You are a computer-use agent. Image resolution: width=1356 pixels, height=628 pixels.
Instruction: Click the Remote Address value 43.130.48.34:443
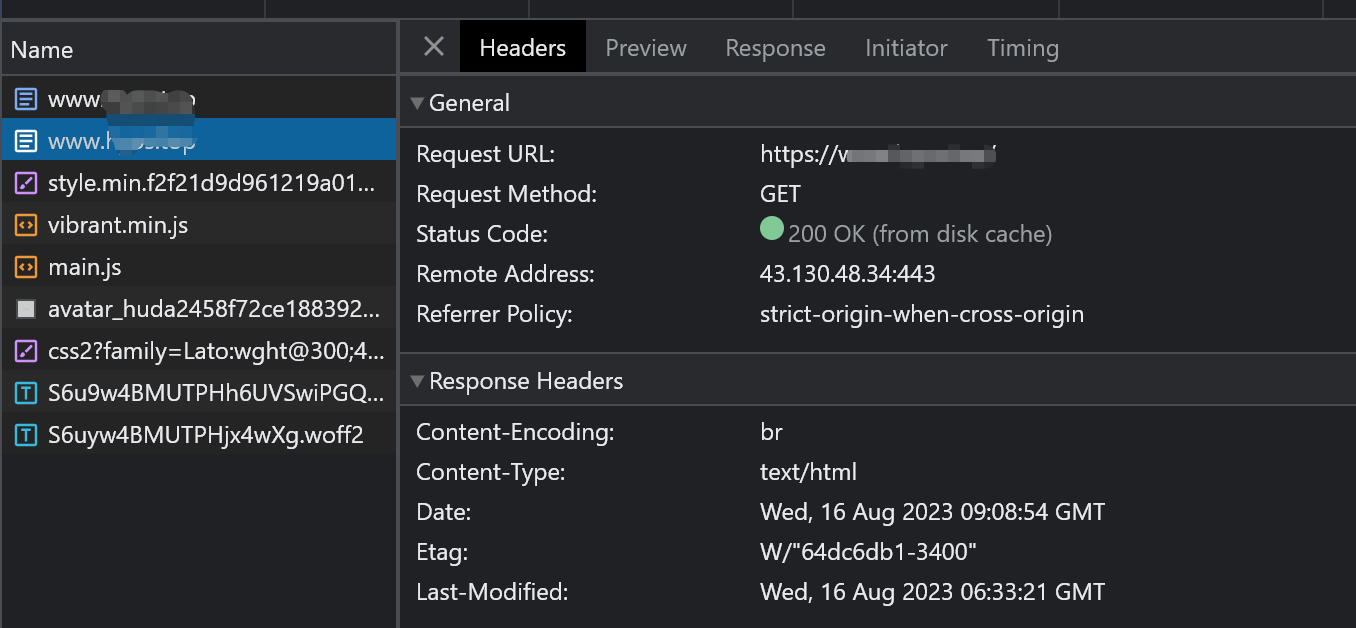pos(847,274)
